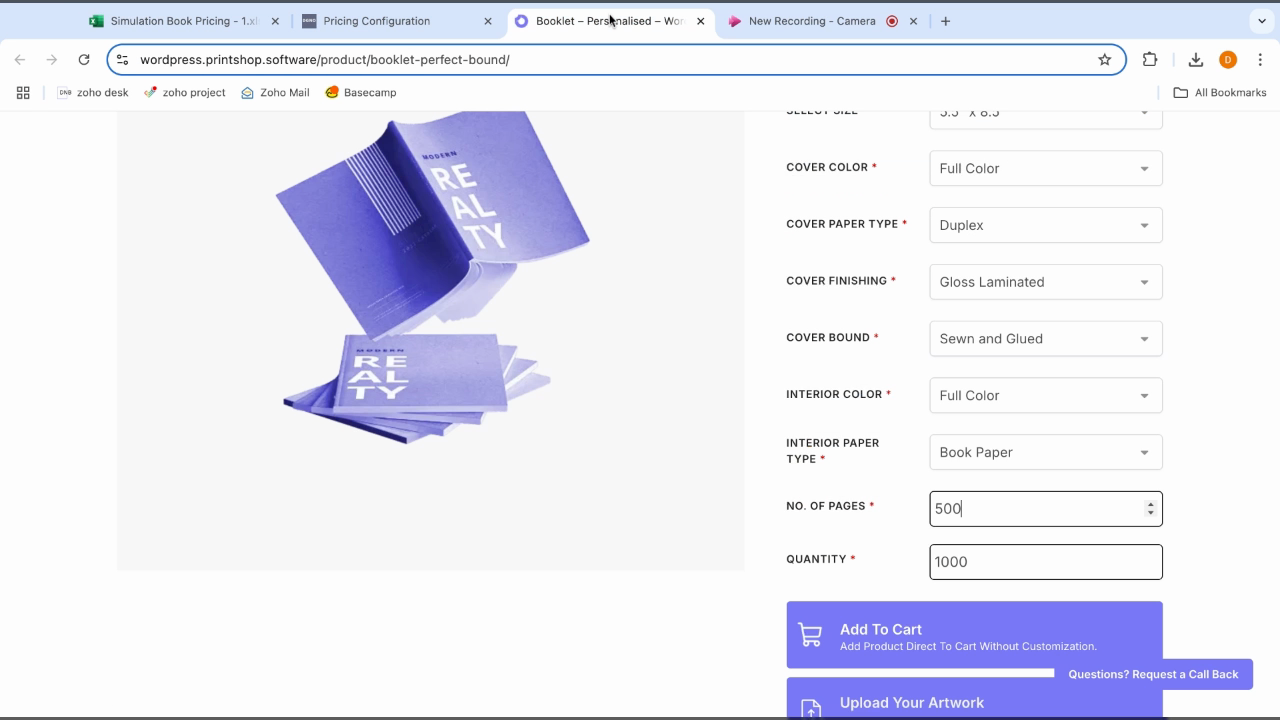This screenshot has height=720, width=1280.
Task: Click the Add To Cart button
Action: click(x=974, y=636)
